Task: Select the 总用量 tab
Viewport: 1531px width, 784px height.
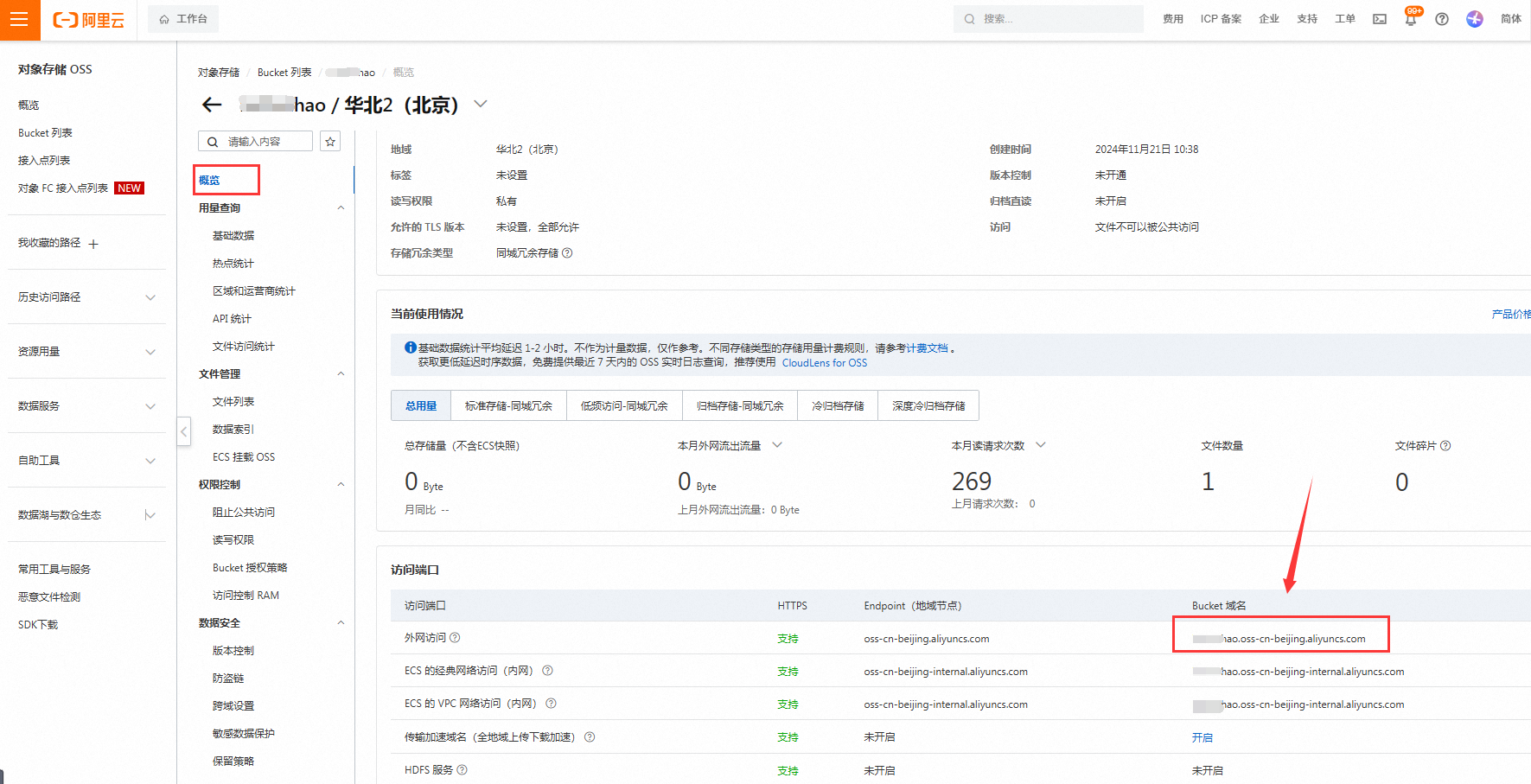Action: pyautogui.click(x=421, y=405)
